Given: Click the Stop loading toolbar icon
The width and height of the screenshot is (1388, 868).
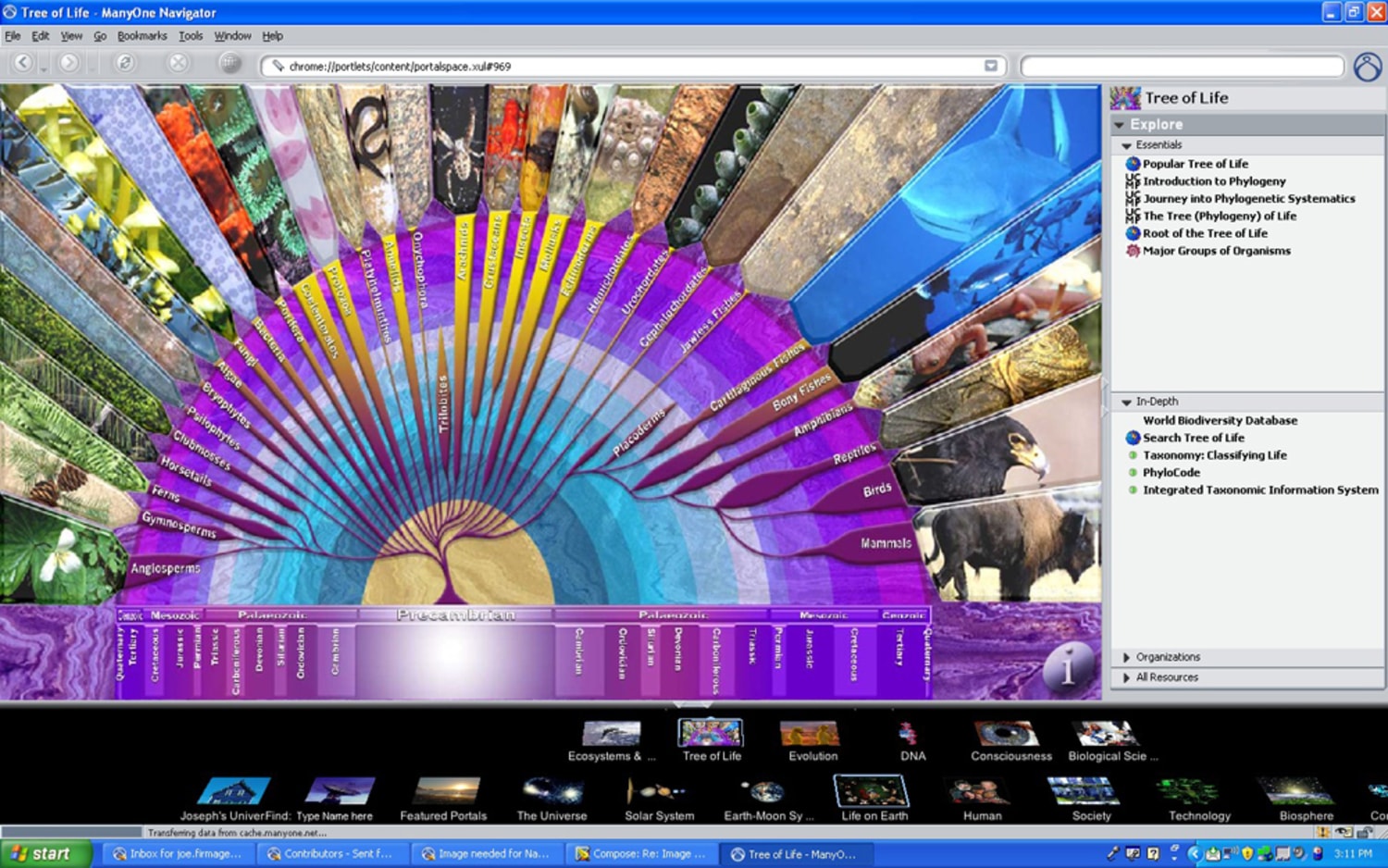Looking at the screenshot, I should pos(178,63).
